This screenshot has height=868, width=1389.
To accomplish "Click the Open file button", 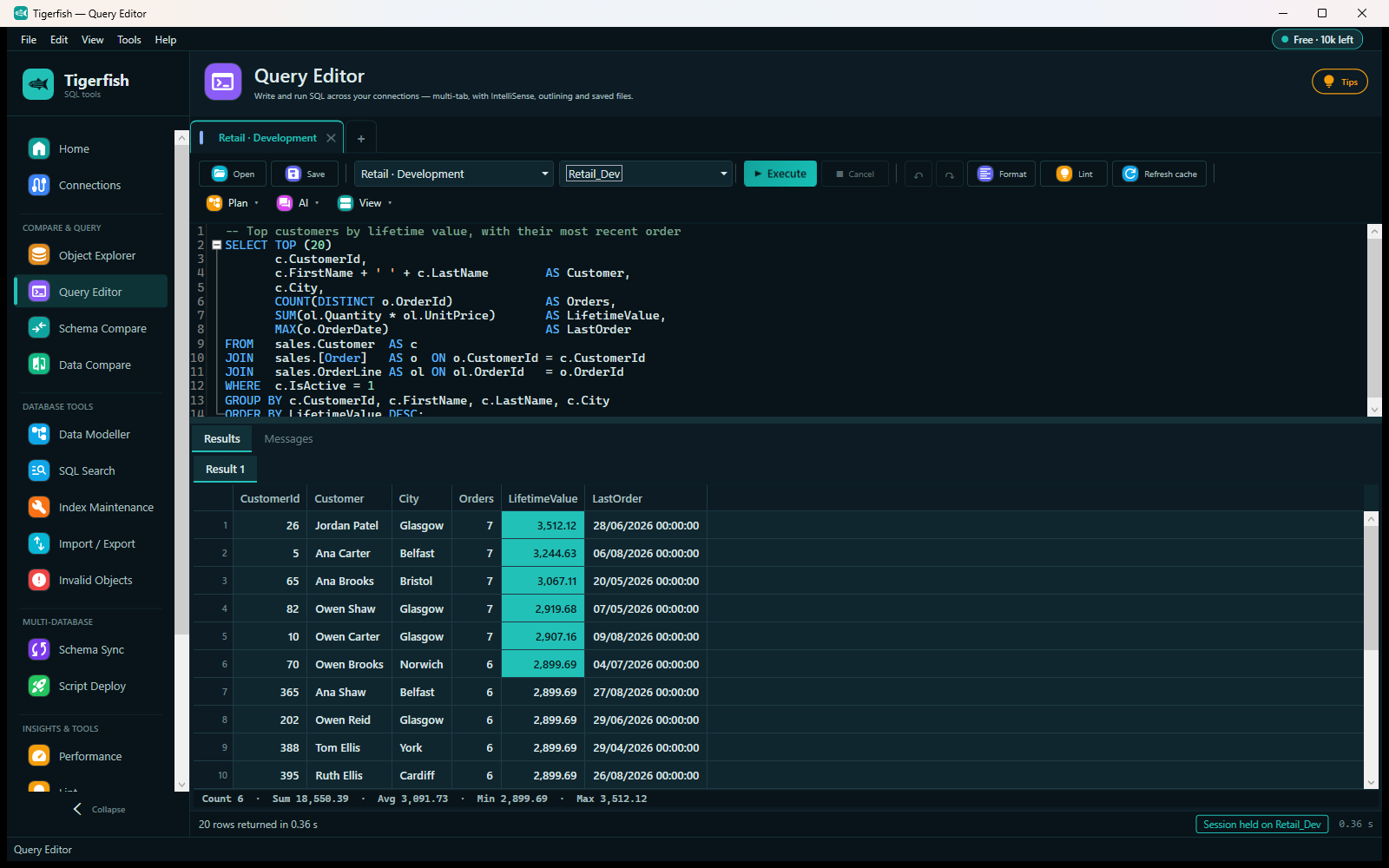I will pyautogui.click(x=233, y=174).
